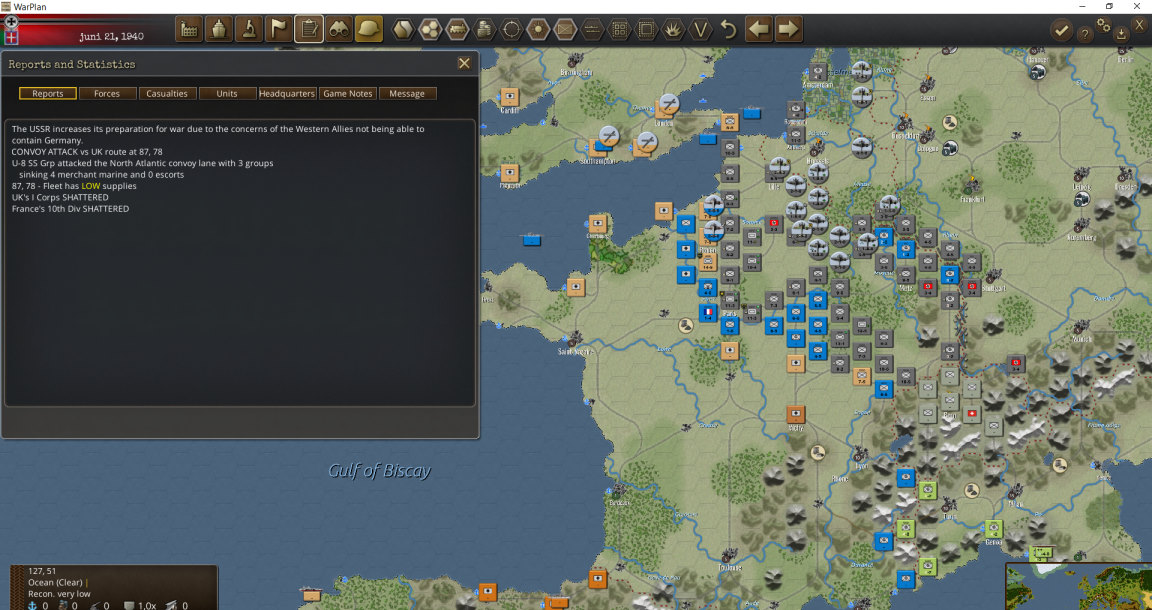
Task: Toggle the envelope overlay hex button
Action: point(565,30)
